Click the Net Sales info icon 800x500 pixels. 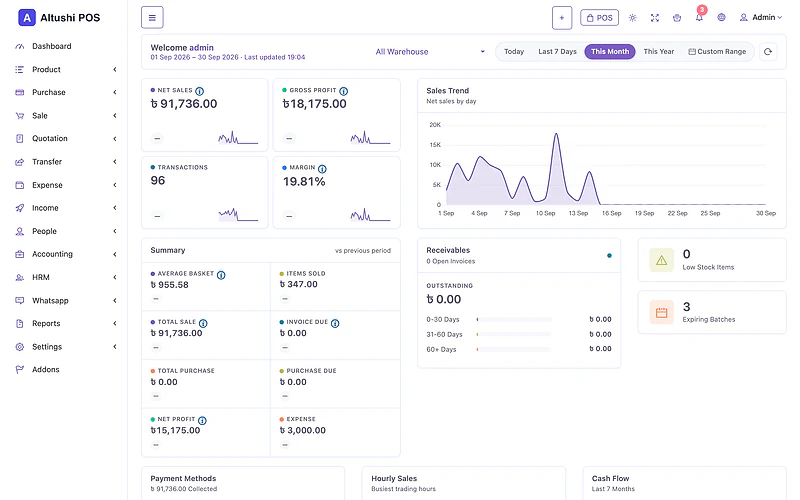tap(199, 91)
